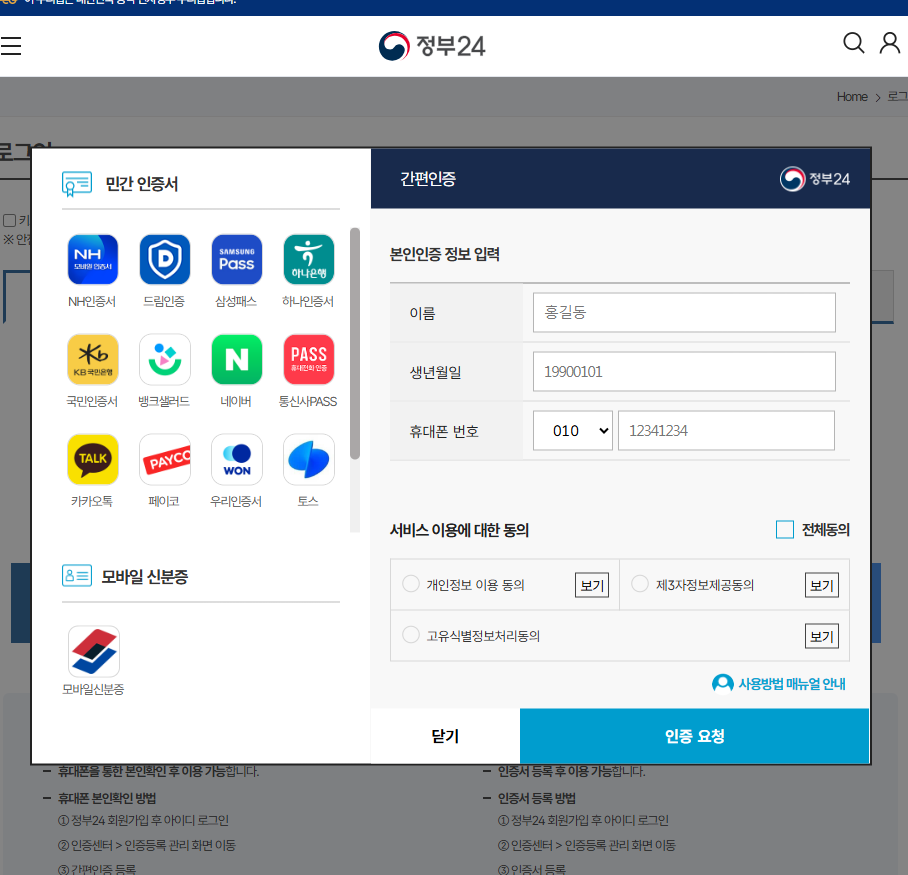Image resolution: width=908 pixels, height=875 pixels.
Task: Pick the 토스 authentication icon
Action: pos(308,459)
